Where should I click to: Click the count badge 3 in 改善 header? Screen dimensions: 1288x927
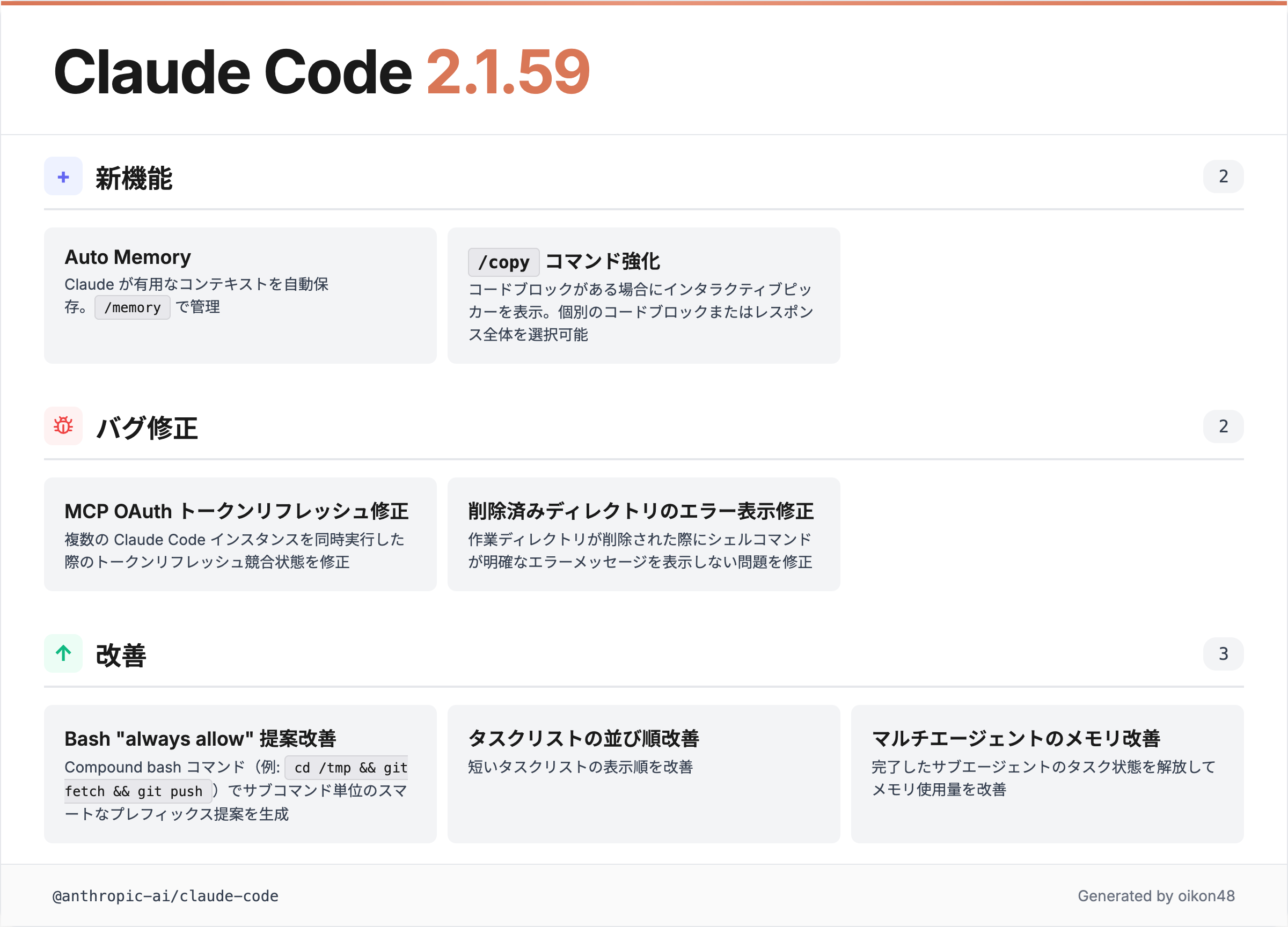click(x=1223, y=654)
